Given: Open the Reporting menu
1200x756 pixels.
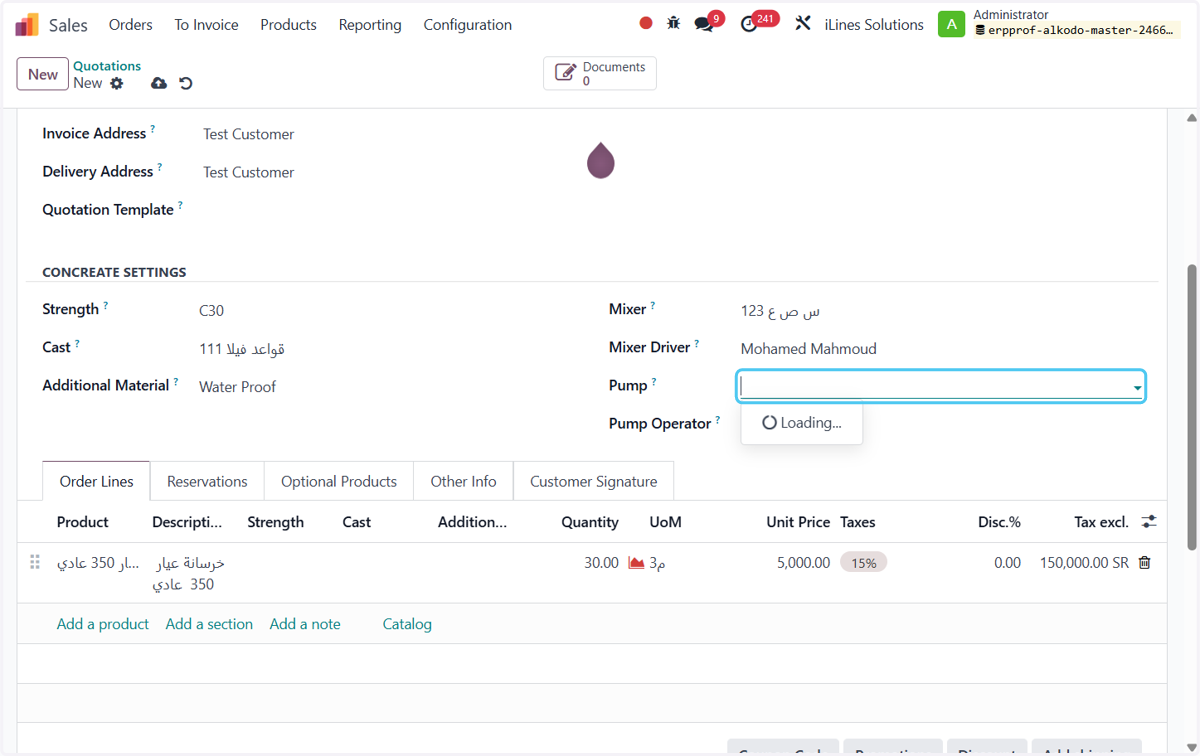Looking at the screenshot, I should click(x=370, y=24).
